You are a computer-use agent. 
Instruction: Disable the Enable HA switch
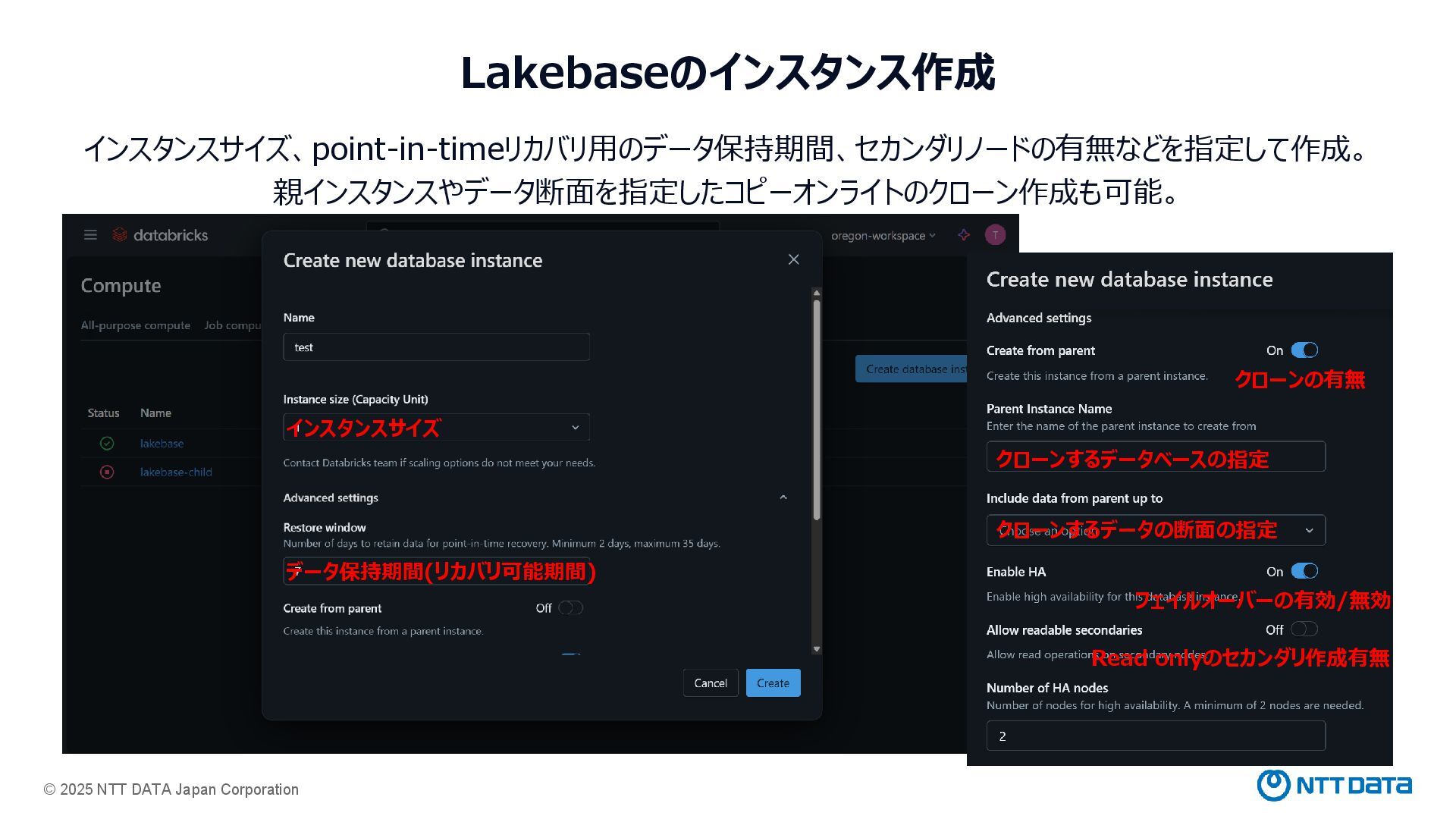click(x=1305, y=571)
